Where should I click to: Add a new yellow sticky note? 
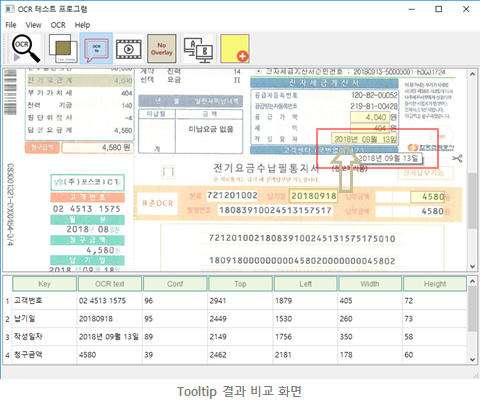pos(235,49)
